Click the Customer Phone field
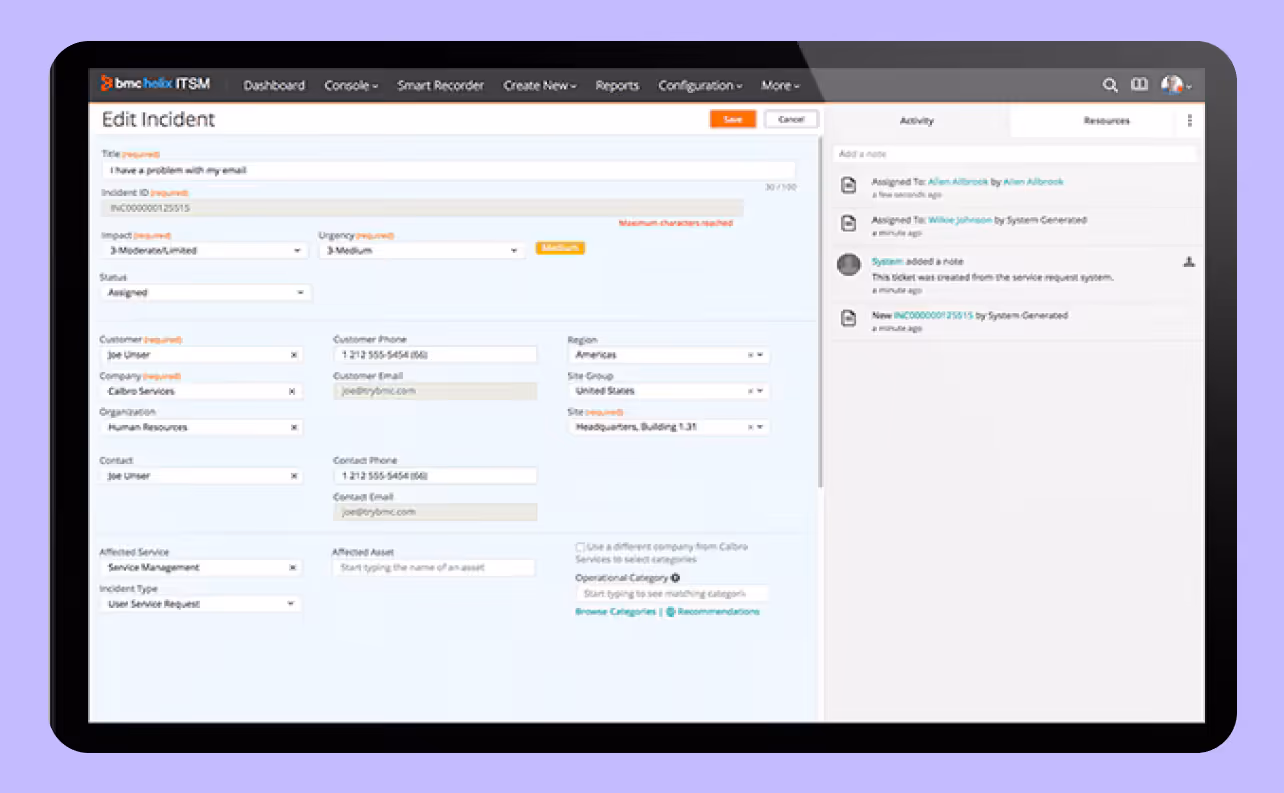Image resolution: width=1284 pixels, height=793 pixels. [x=435, y=355]
